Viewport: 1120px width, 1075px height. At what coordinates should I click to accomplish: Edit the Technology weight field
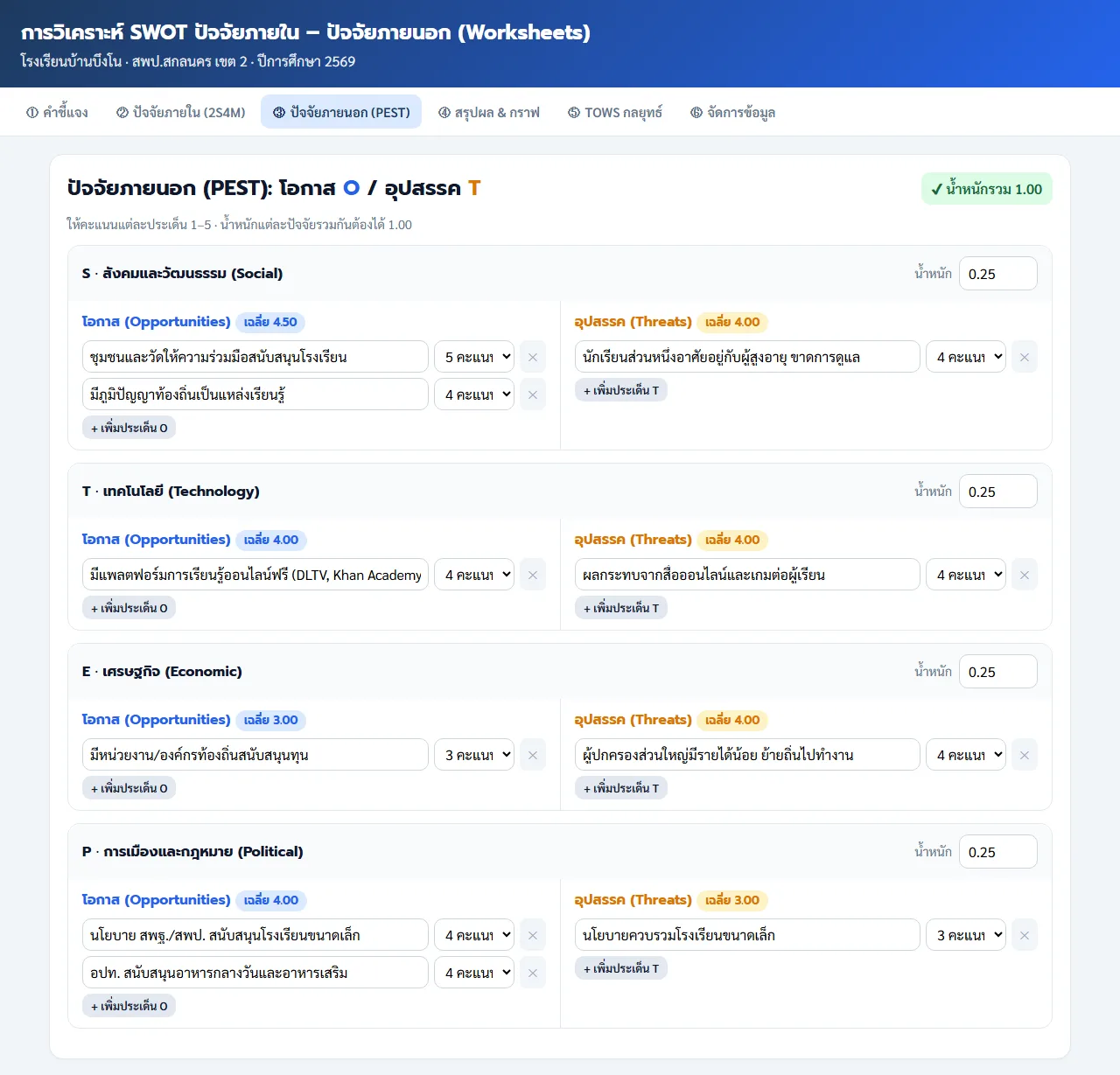point(998,492)
